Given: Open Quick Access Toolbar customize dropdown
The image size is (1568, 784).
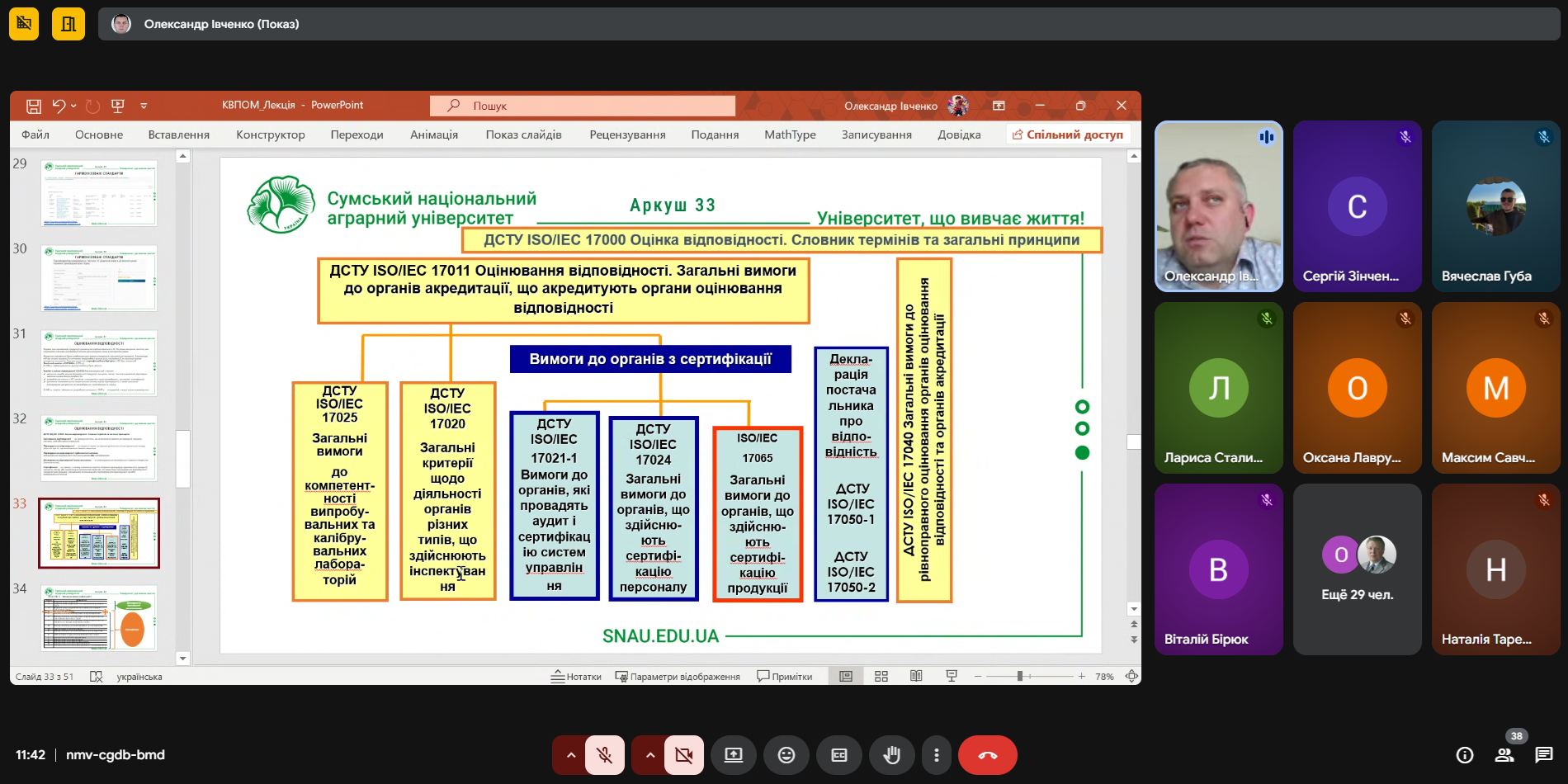Looking at the screenshot, I should click(x=144, y=106).
